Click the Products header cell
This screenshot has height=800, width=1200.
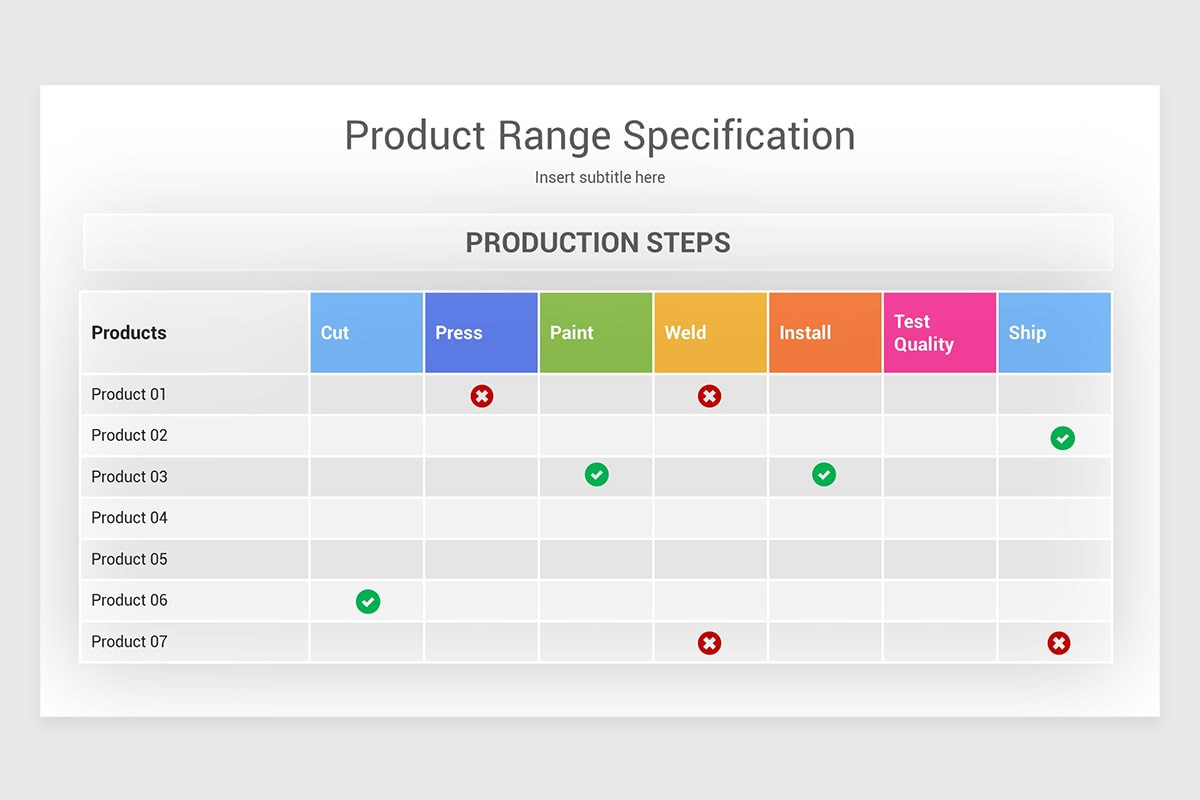point(195,333)
